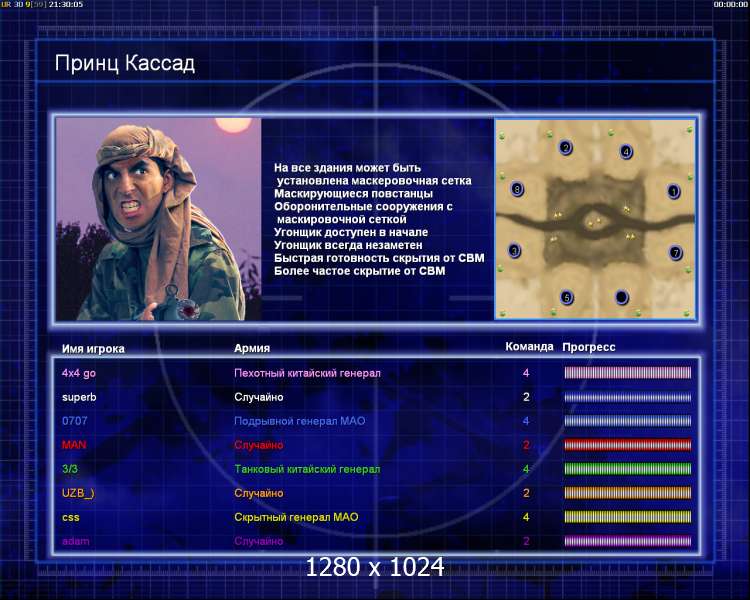Image resolution: width=750 pixels, height=600 pixels.
Task: Click the unnumbered dark start position marker
Action: (621, 297)
